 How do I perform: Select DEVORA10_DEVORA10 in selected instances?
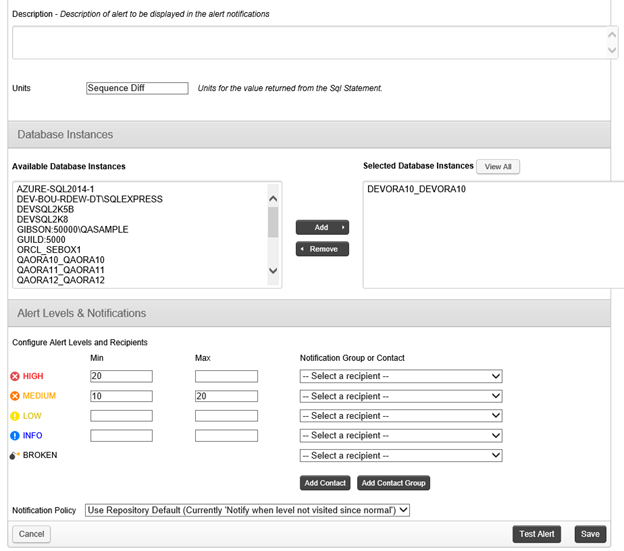tap(416, 189)
